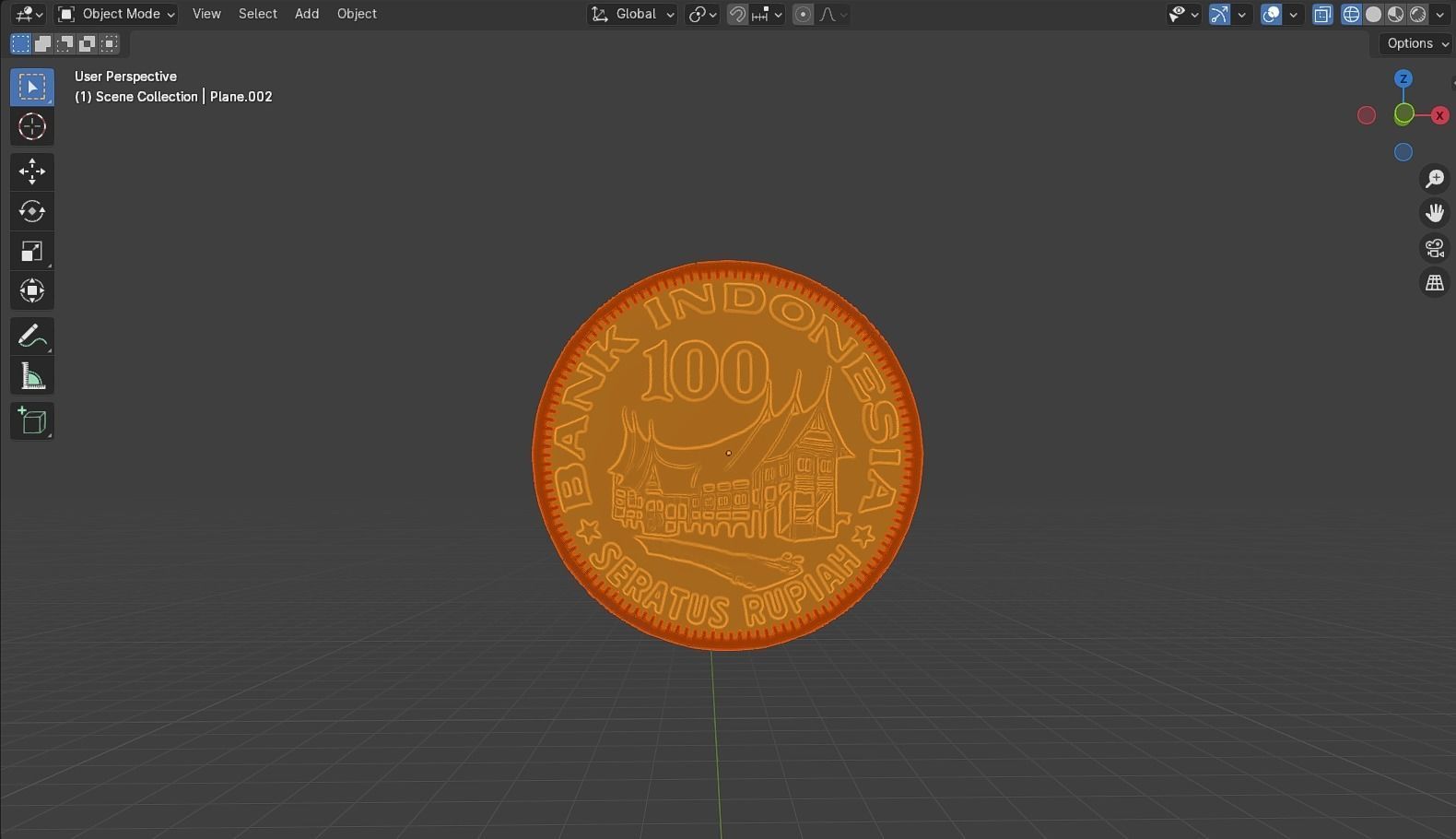Set selection mode to subtract
1456x839 pixels.
click(65, 43)
